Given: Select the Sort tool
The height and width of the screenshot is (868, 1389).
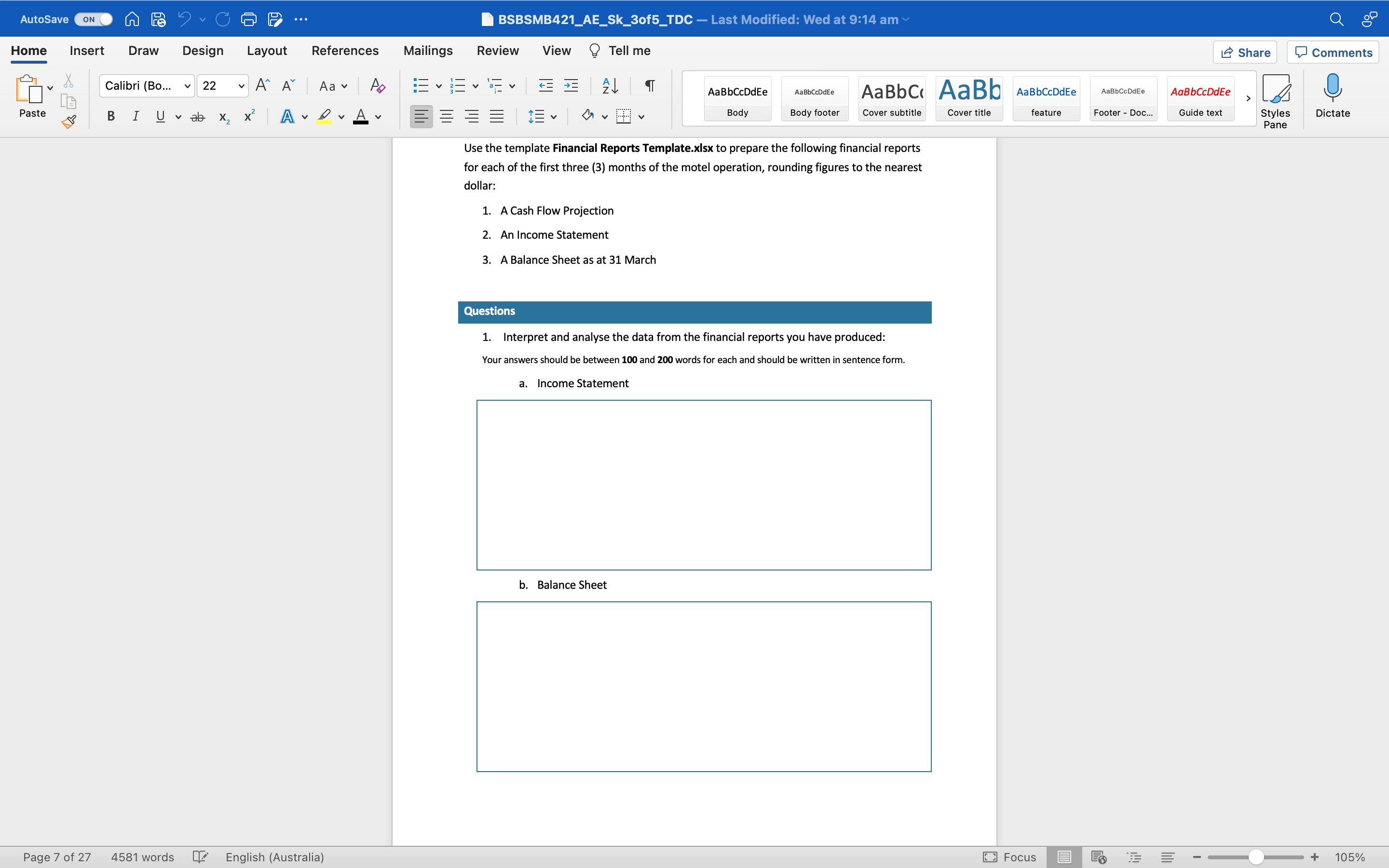Looking at the screenshot, I should [610, 85].
